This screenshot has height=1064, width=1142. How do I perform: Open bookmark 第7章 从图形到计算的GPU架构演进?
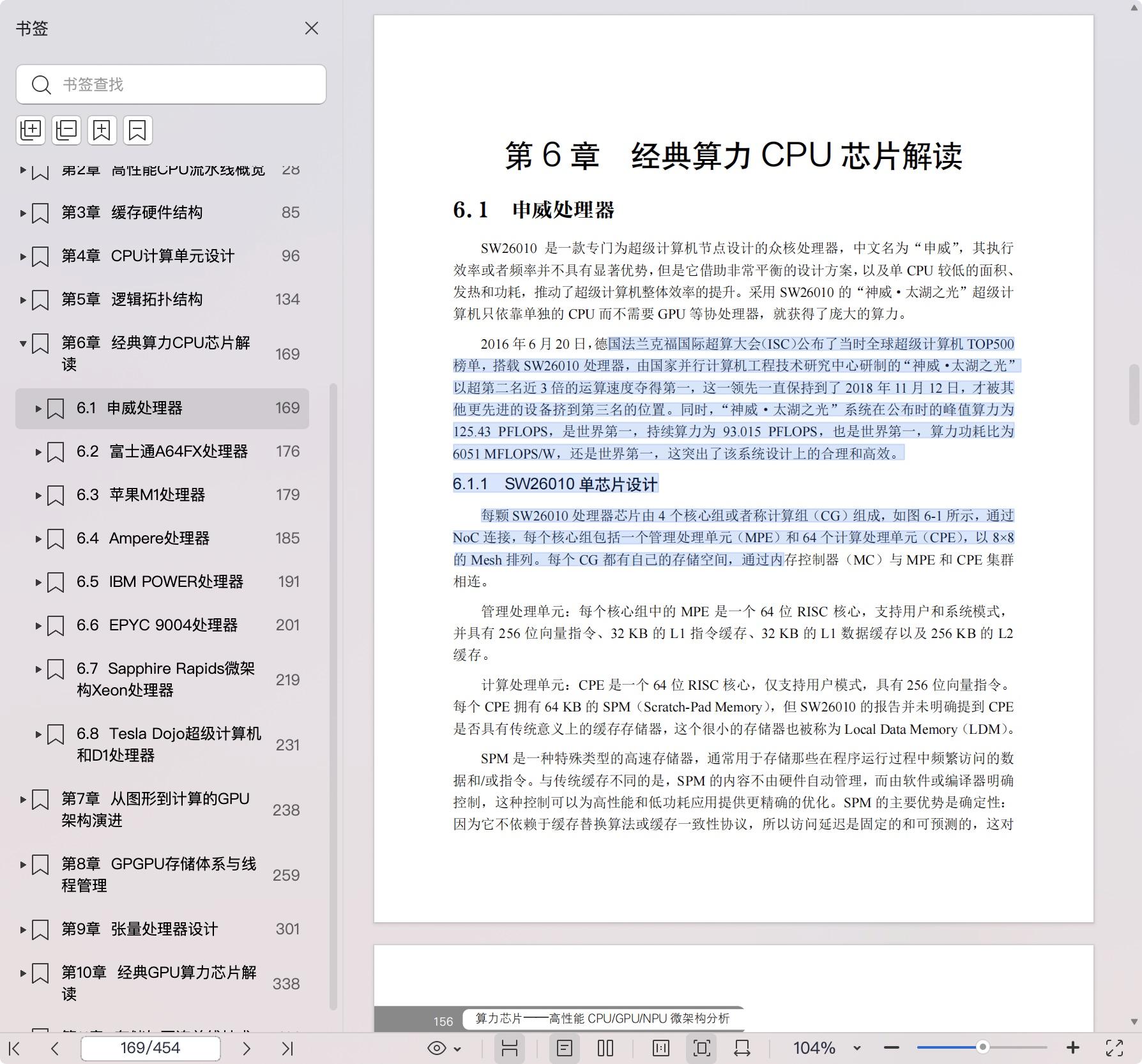155,810
